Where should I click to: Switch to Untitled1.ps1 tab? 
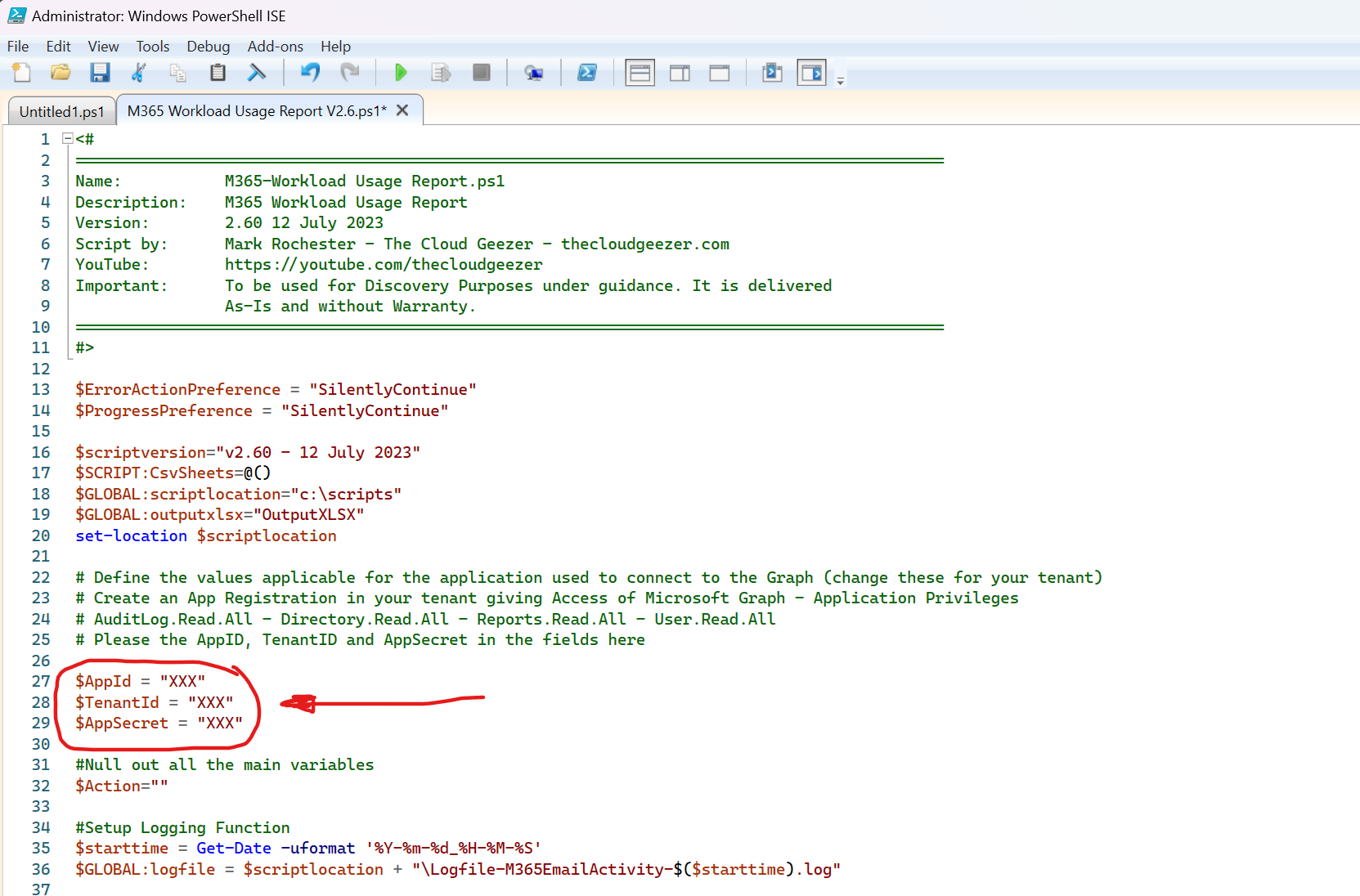61,111
